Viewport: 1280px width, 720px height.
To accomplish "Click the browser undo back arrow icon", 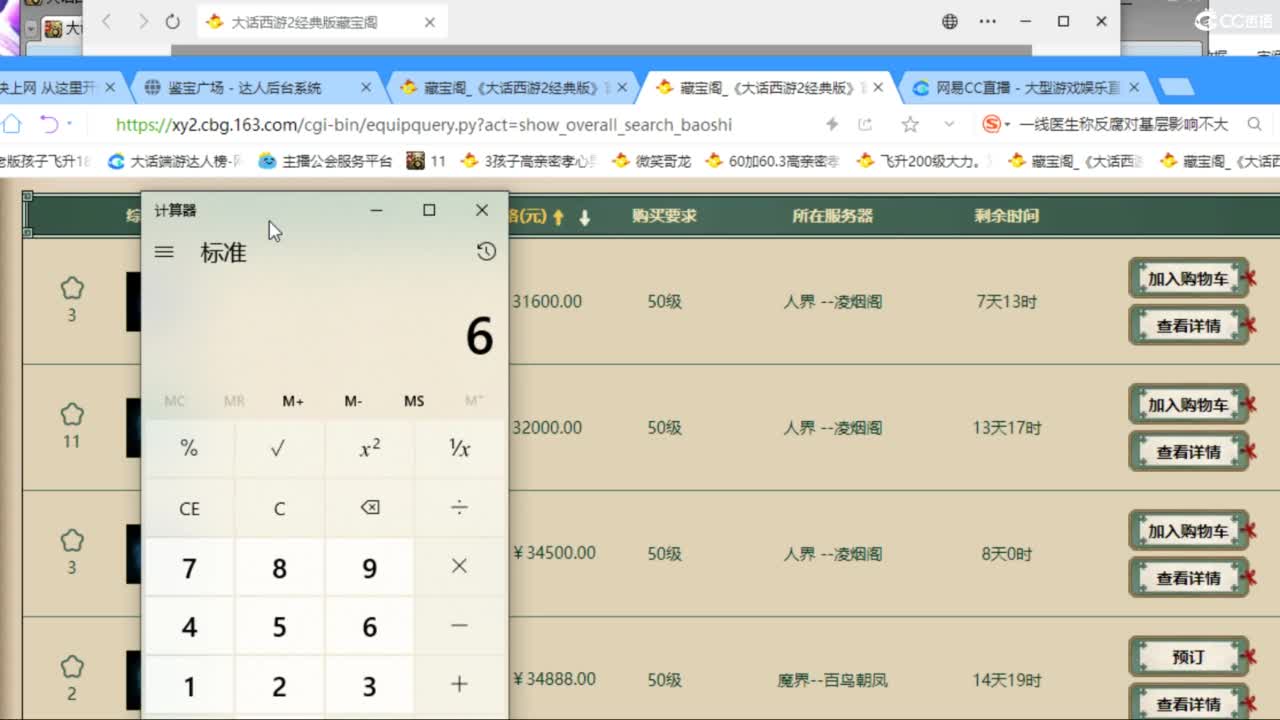I will coord(48,124).
